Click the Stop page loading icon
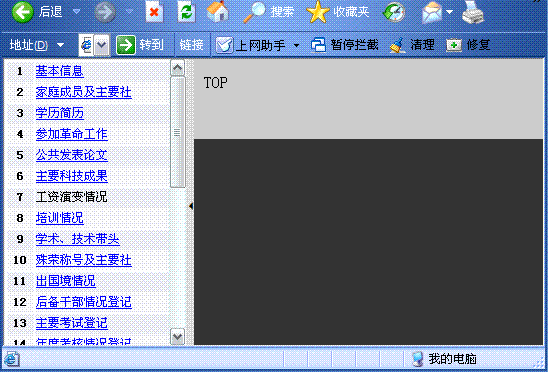The height and width of the screenshot is (373, 549). [x=154, y=12]
